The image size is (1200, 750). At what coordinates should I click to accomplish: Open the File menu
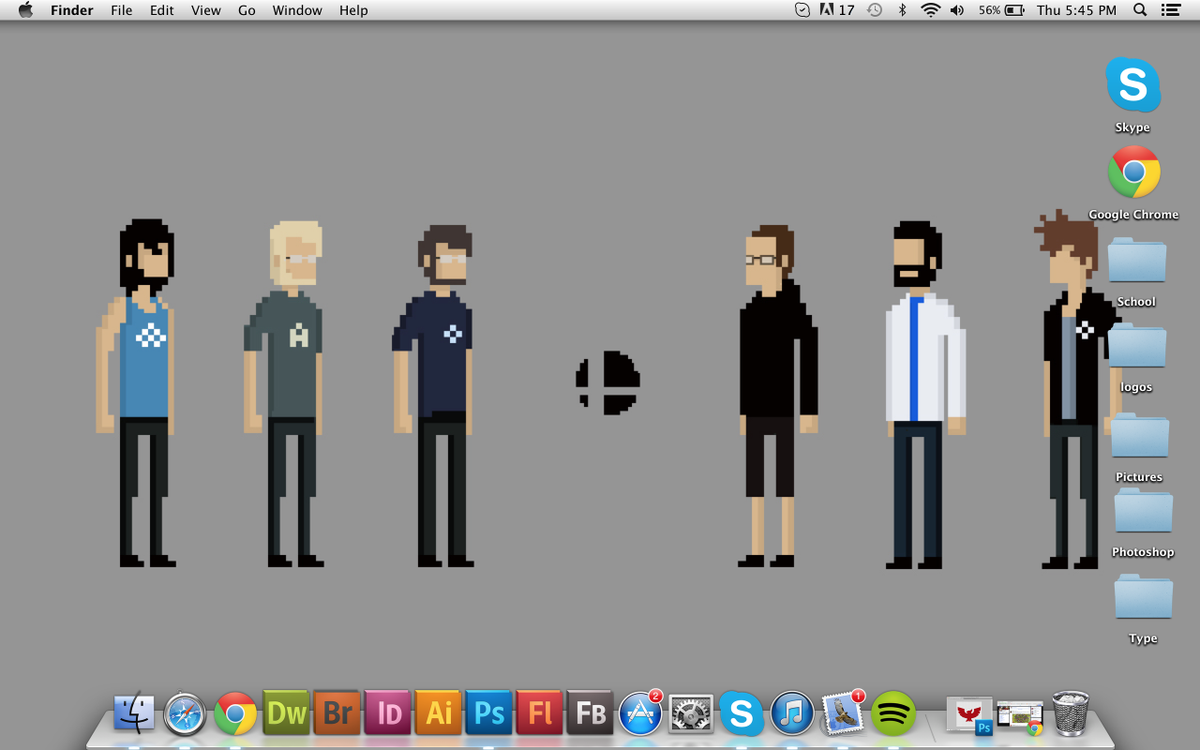(x=121, y=10)
